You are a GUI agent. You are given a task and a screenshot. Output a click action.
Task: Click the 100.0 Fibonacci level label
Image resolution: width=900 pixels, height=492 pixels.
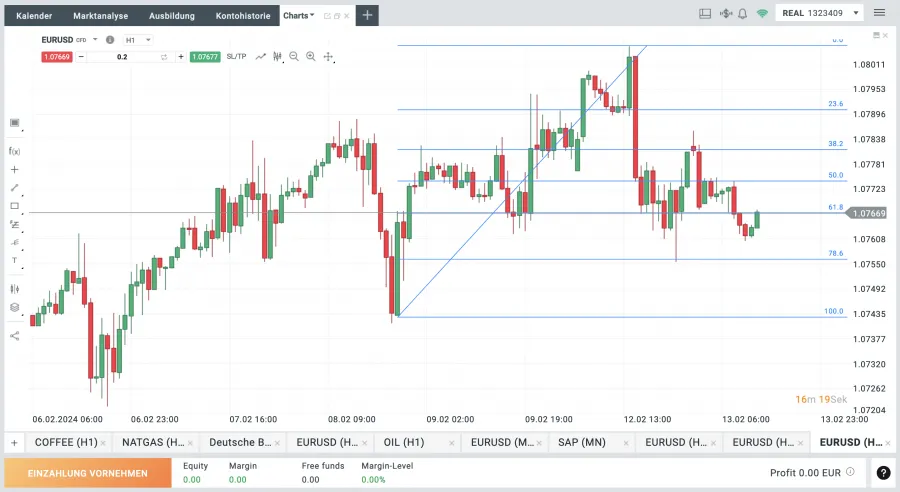[834, 311]
